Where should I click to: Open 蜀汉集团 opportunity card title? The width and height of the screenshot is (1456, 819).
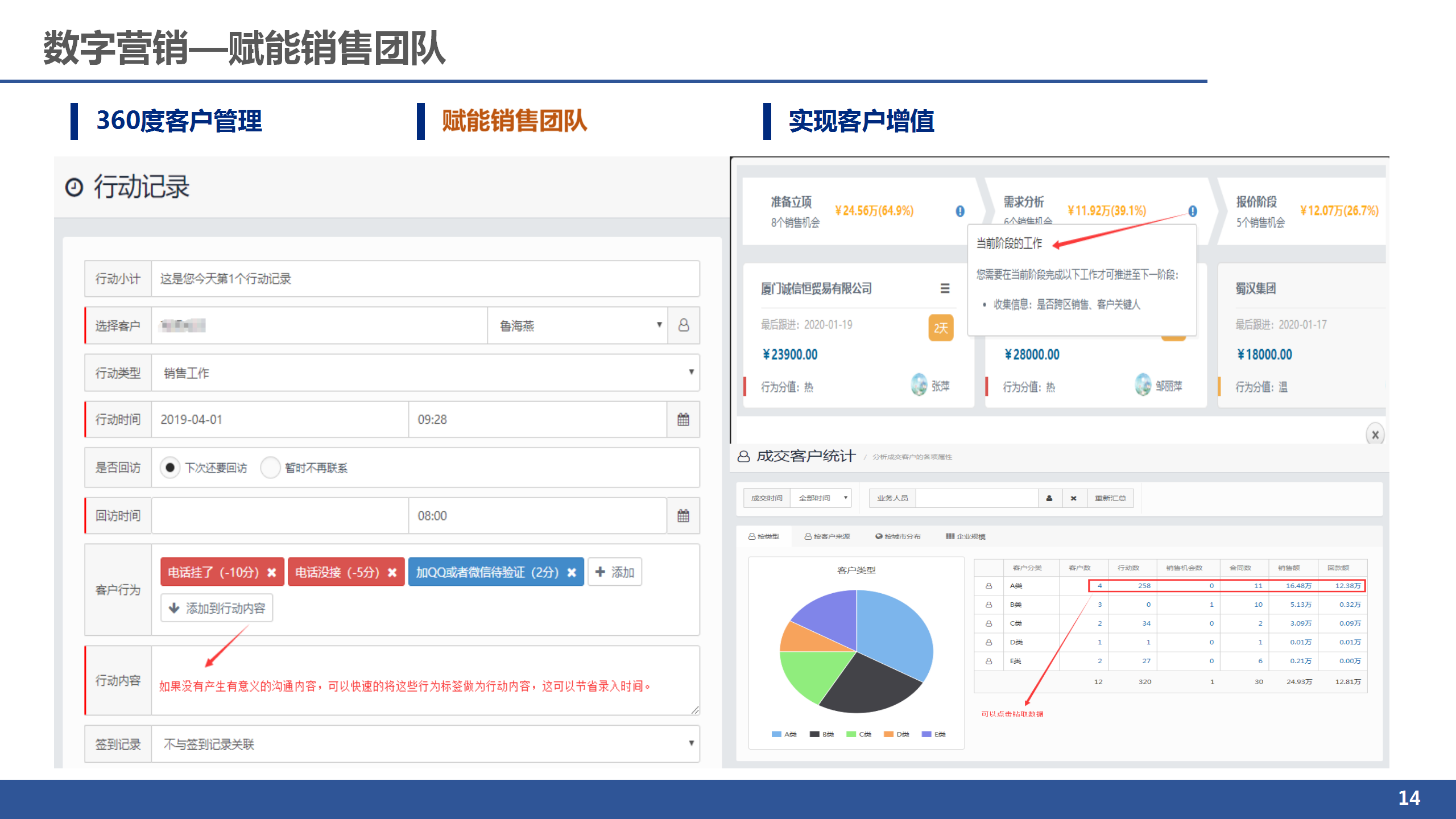click(1255, 289)
